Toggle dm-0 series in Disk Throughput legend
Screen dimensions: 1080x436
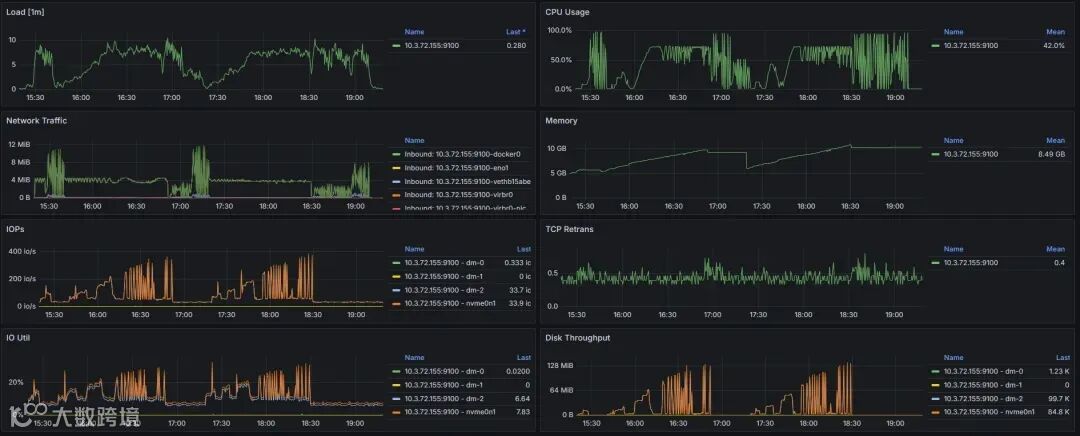pyautogui.click(x=984, y=372)
